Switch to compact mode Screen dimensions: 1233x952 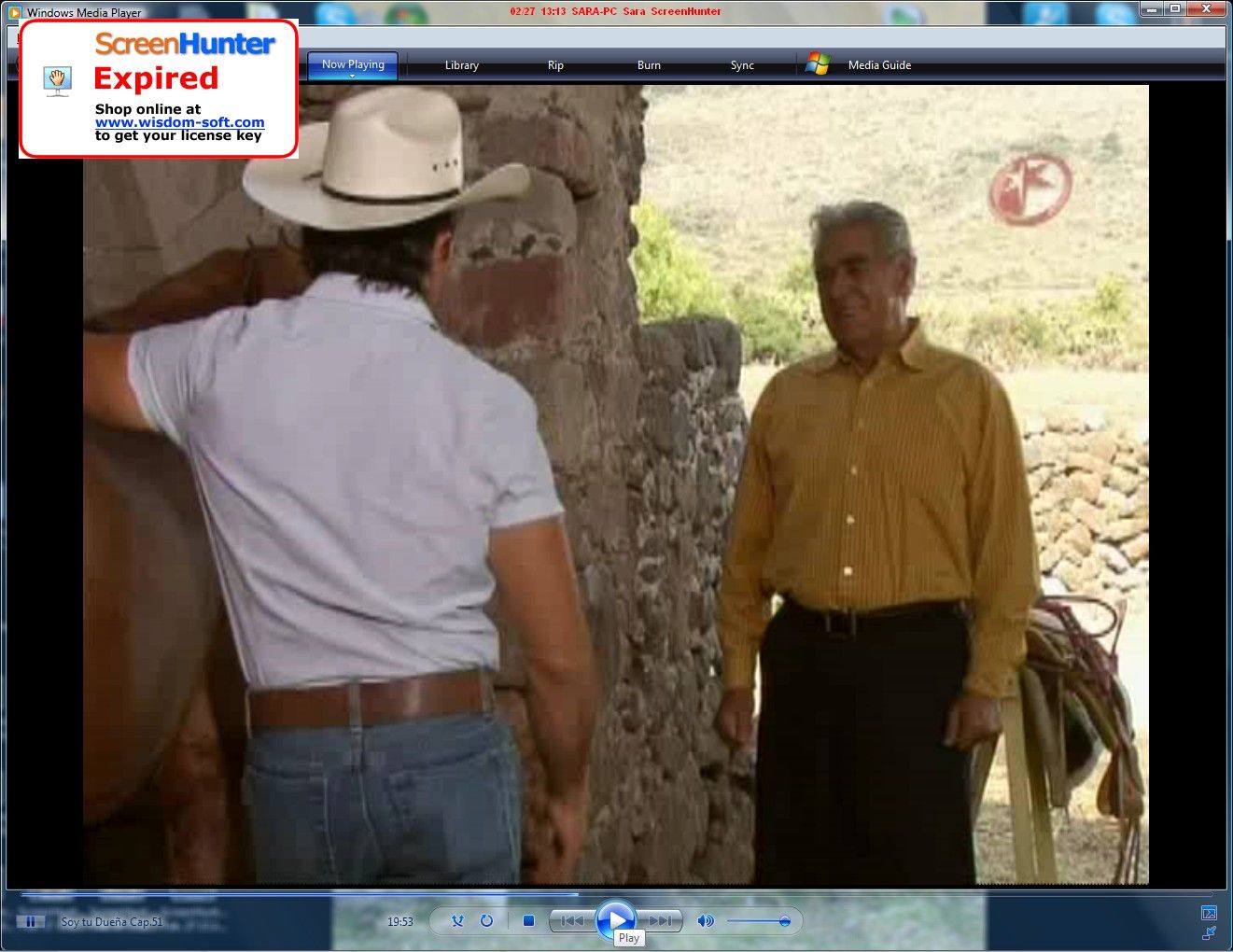pos(1209,932)
